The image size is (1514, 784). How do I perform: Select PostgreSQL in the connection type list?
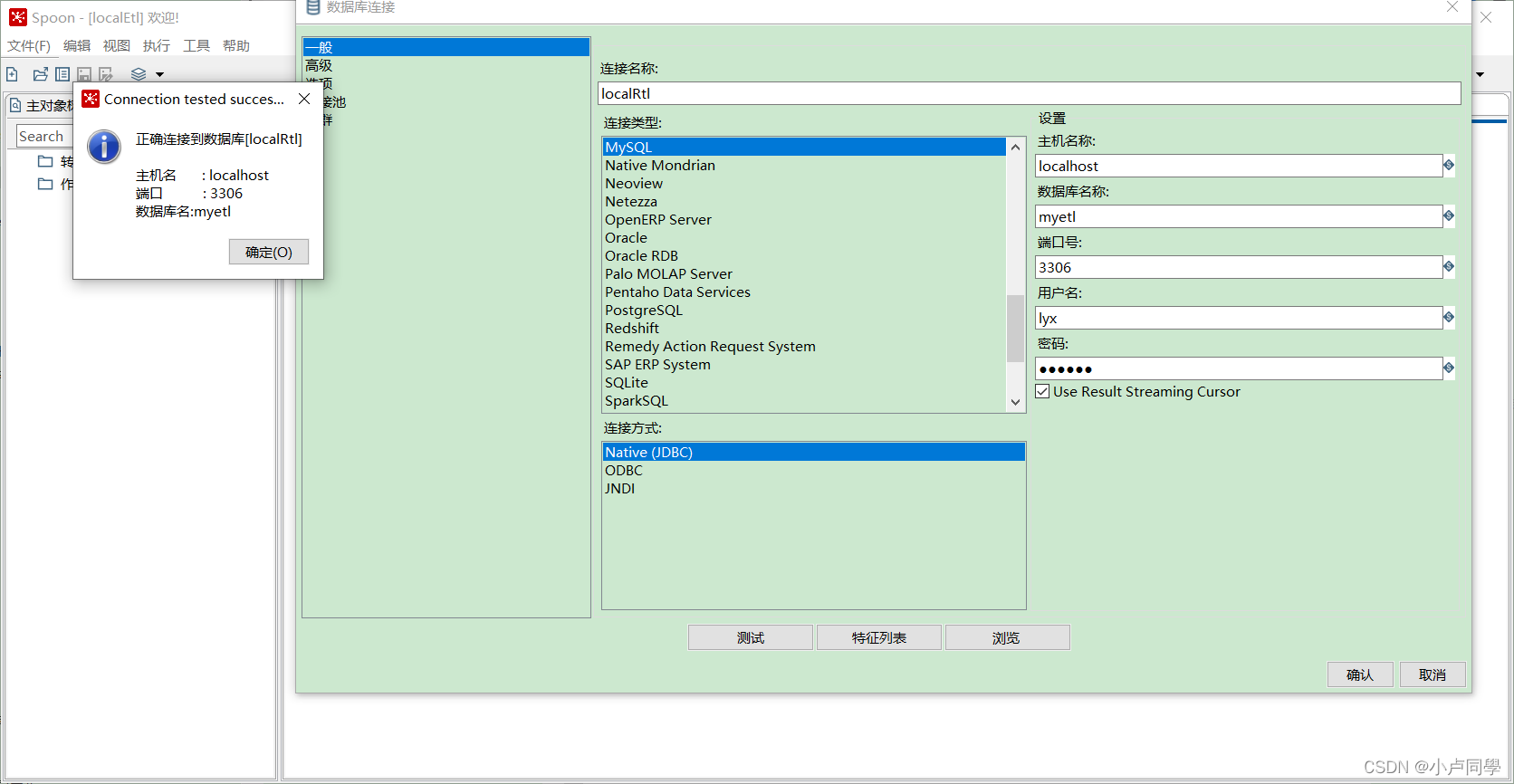(804, 310)
